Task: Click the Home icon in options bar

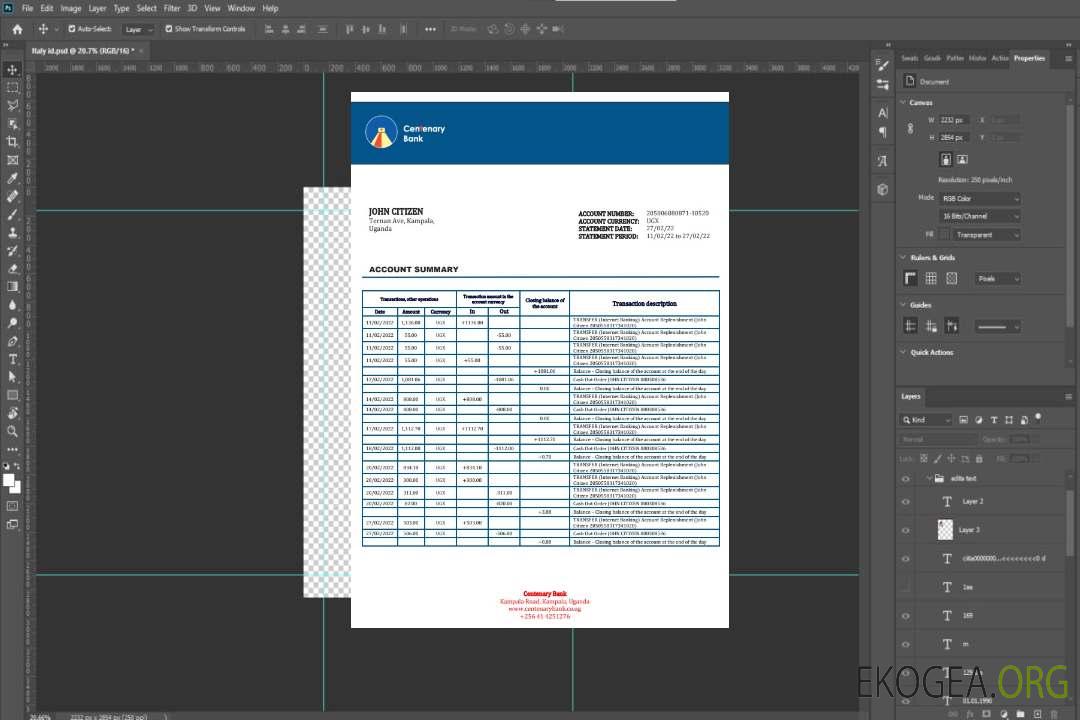Action: tap(17, 29)
